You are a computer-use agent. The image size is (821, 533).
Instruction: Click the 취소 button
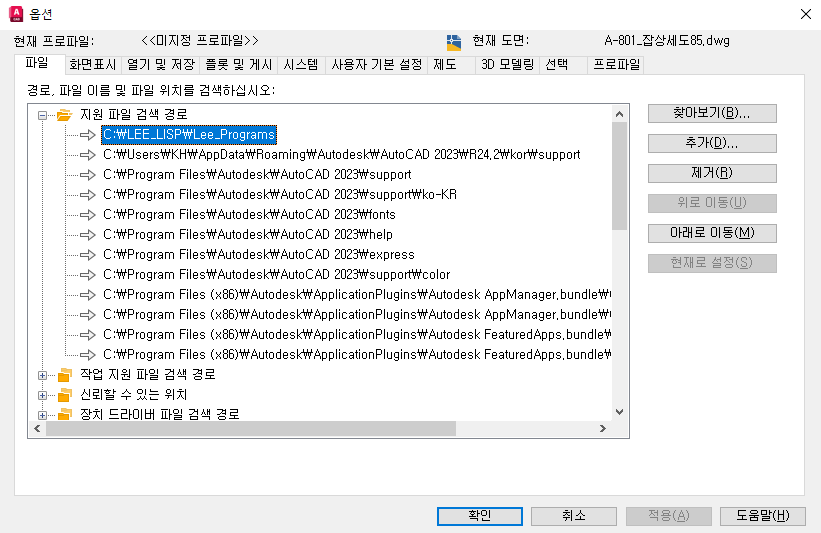pyautogui.click(x=574, y=516)
